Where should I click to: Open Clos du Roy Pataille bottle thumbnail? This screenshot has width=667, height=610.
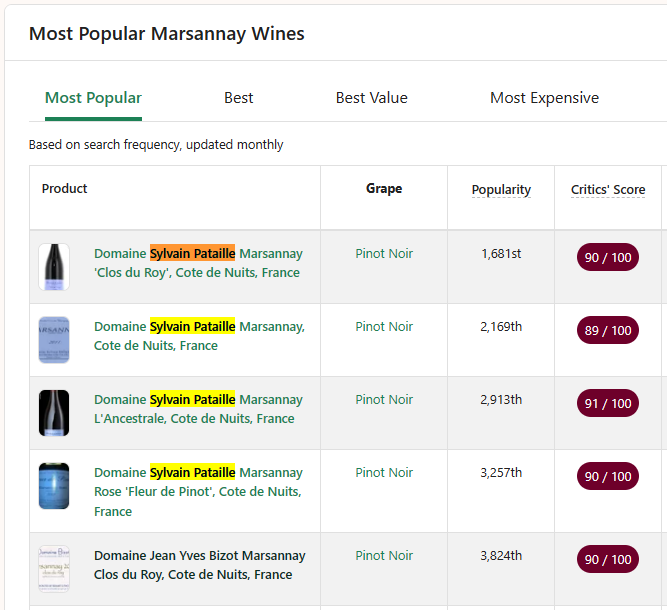(54, 267)
